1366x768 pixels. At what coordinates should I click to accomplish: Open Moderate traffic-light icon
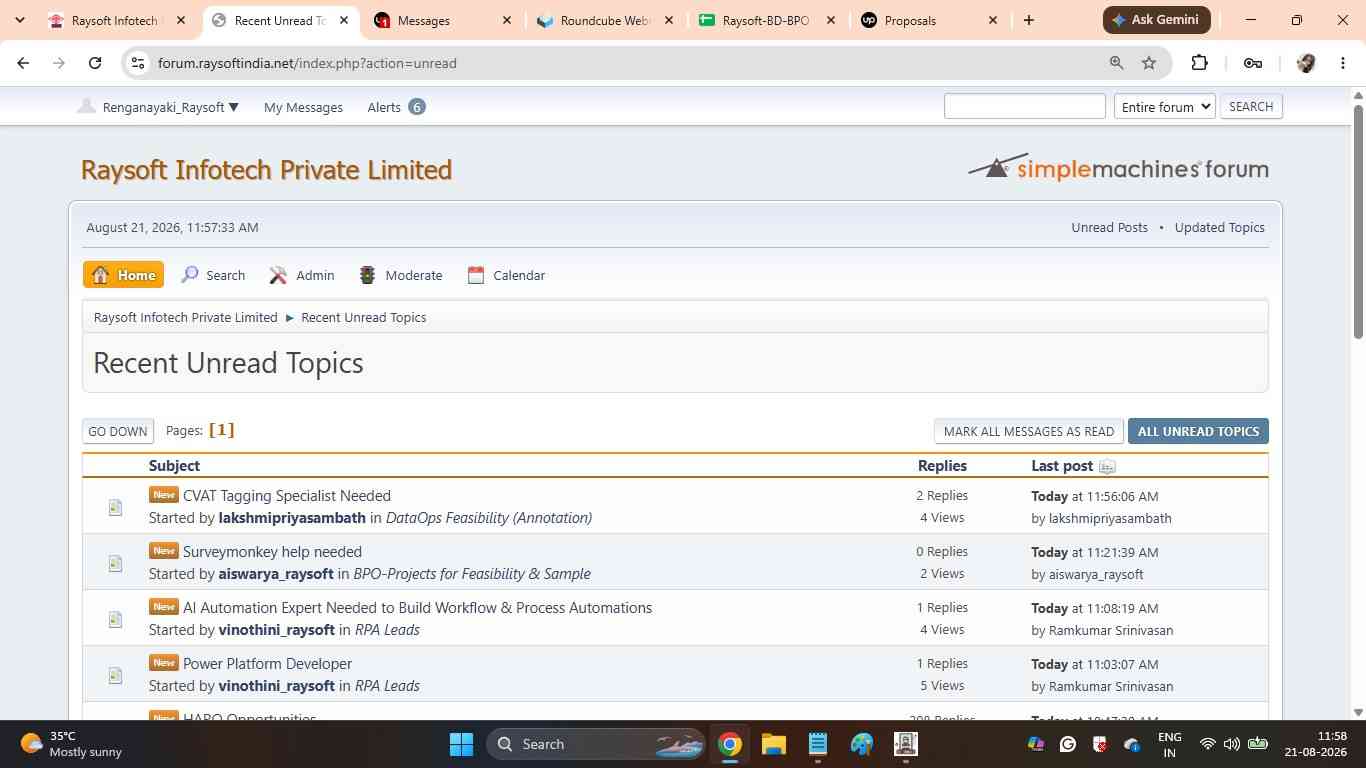click(x=368, y=275)
